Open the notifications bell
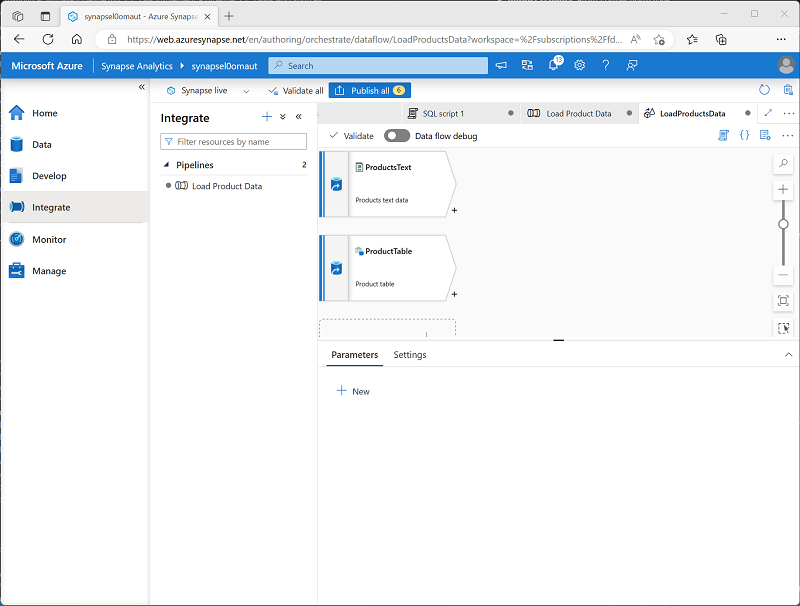The width and height of the screenshot is (800, 606). tap(554, 65)
